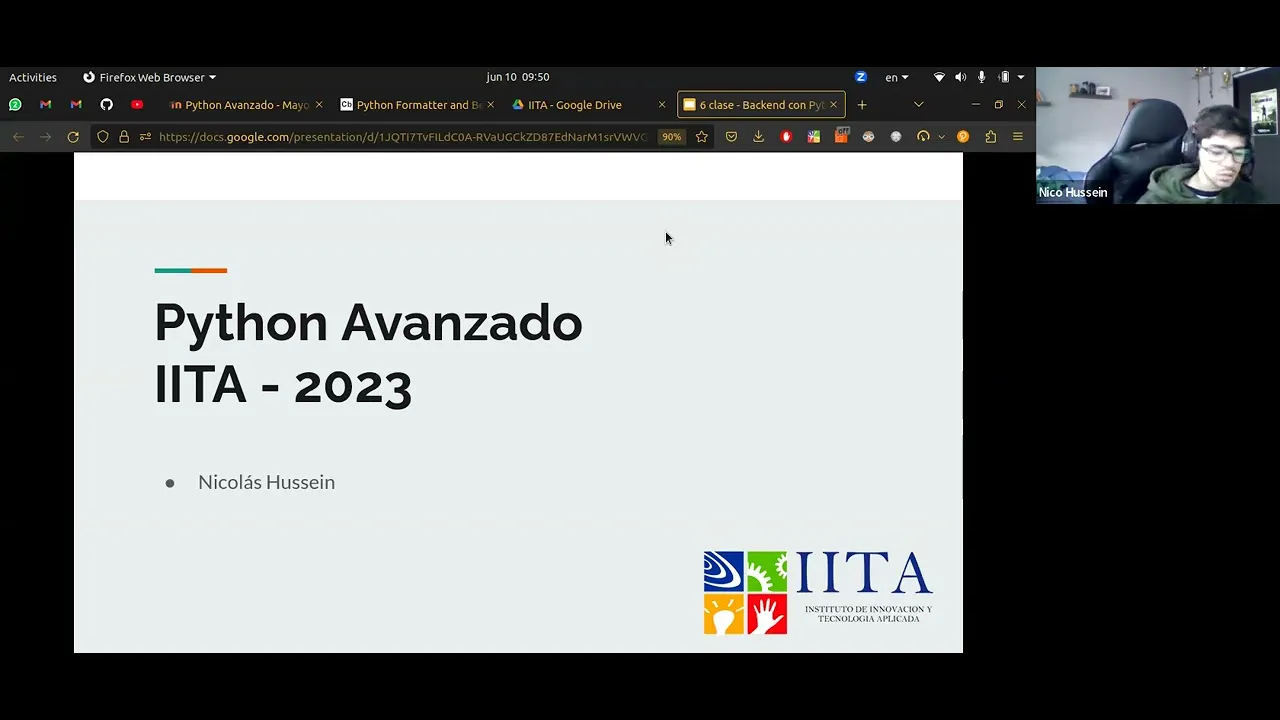Toggle the orange extension marked OFF
Image resolution: width=1280 pixels, height=720 pixels.
coord(841,136)
